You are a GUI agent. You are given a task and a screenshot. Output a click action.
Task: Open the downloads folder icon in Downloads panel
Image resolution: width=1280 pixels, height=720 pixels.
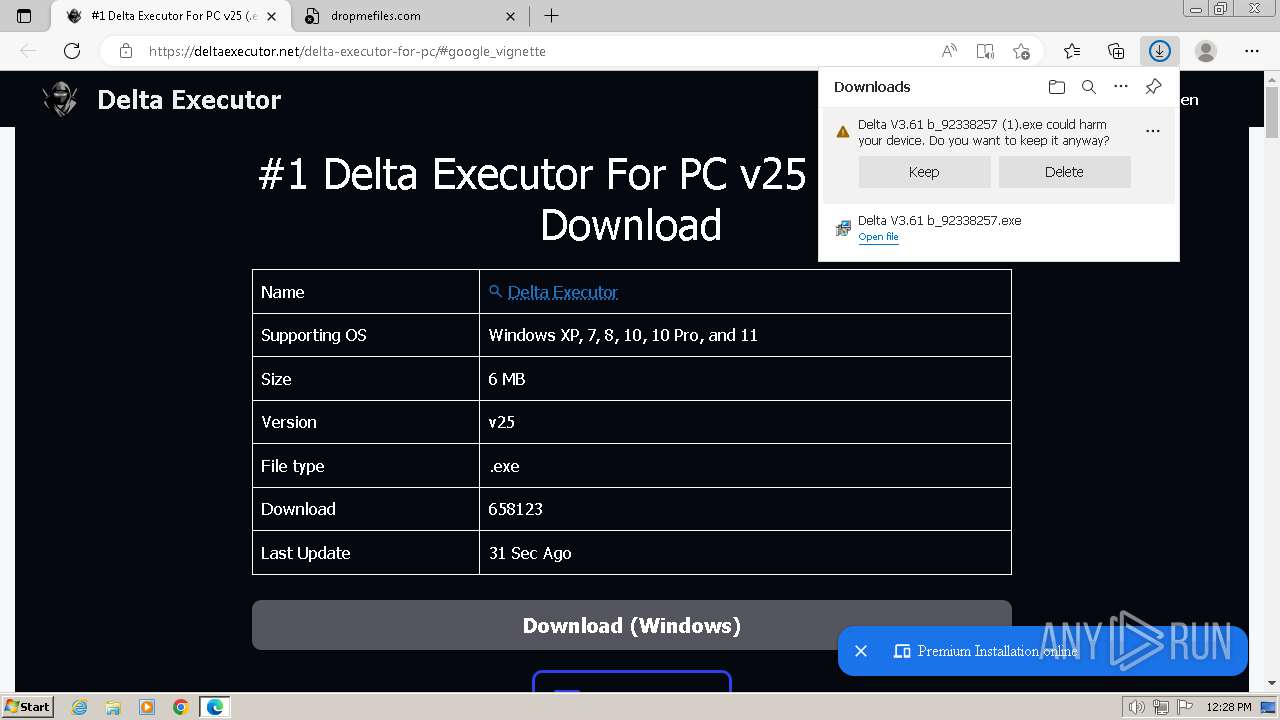click(x=1057, y=87)
